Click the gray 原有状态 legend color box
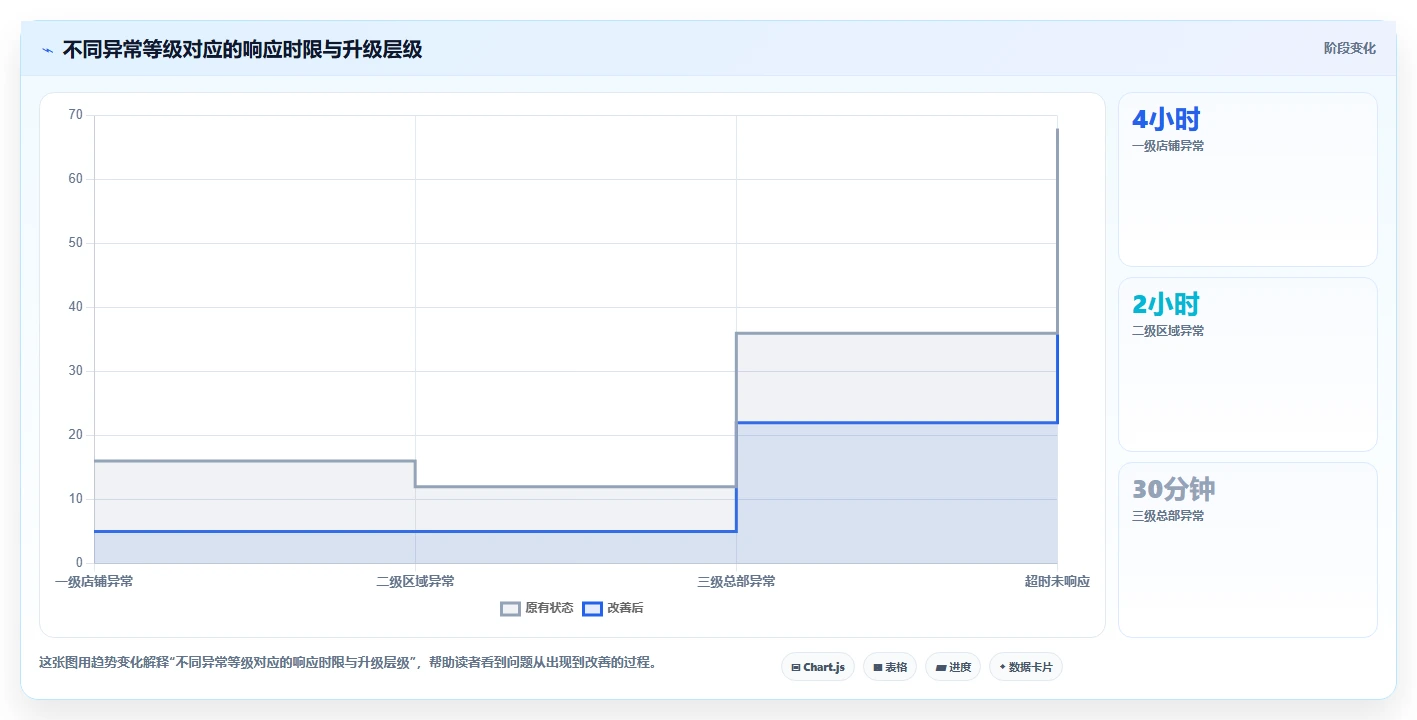This screenshot has height=720, width=1417. pos(511,608)
